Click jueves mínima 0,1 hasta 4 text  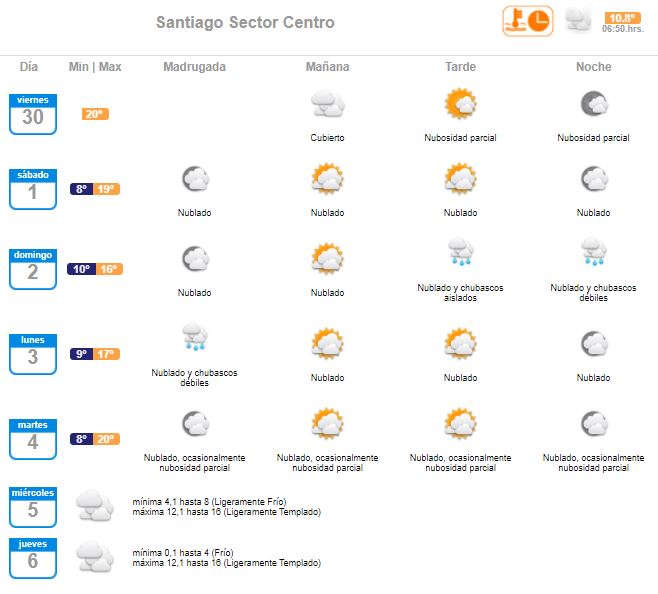click(183, 552)
